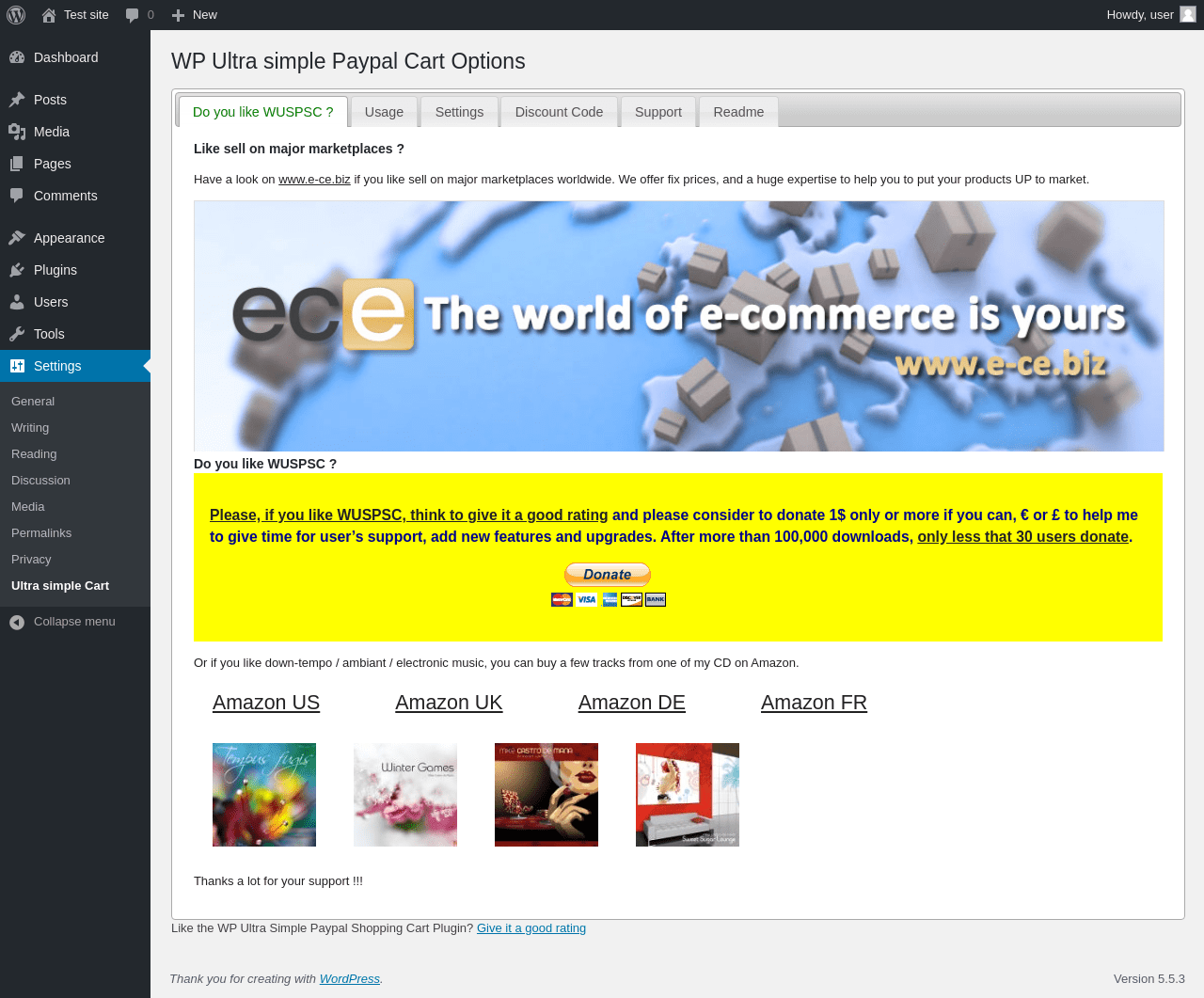Open the Readme tab
This screenshot has width=1204, height=998.
click(738, 112)
